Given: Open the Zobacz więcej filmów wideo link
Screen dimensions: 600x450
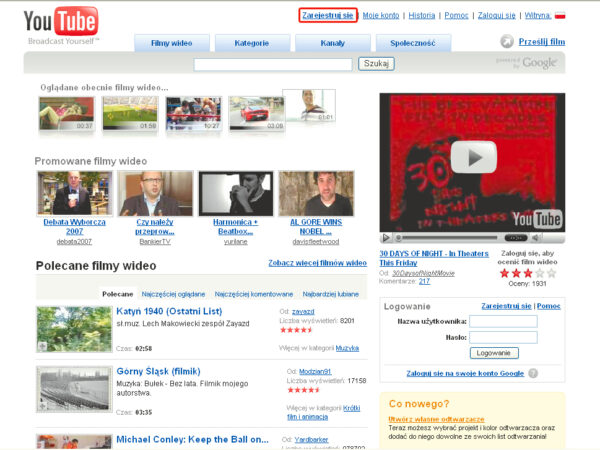Looking at the screenshot, I should point(317,263).
